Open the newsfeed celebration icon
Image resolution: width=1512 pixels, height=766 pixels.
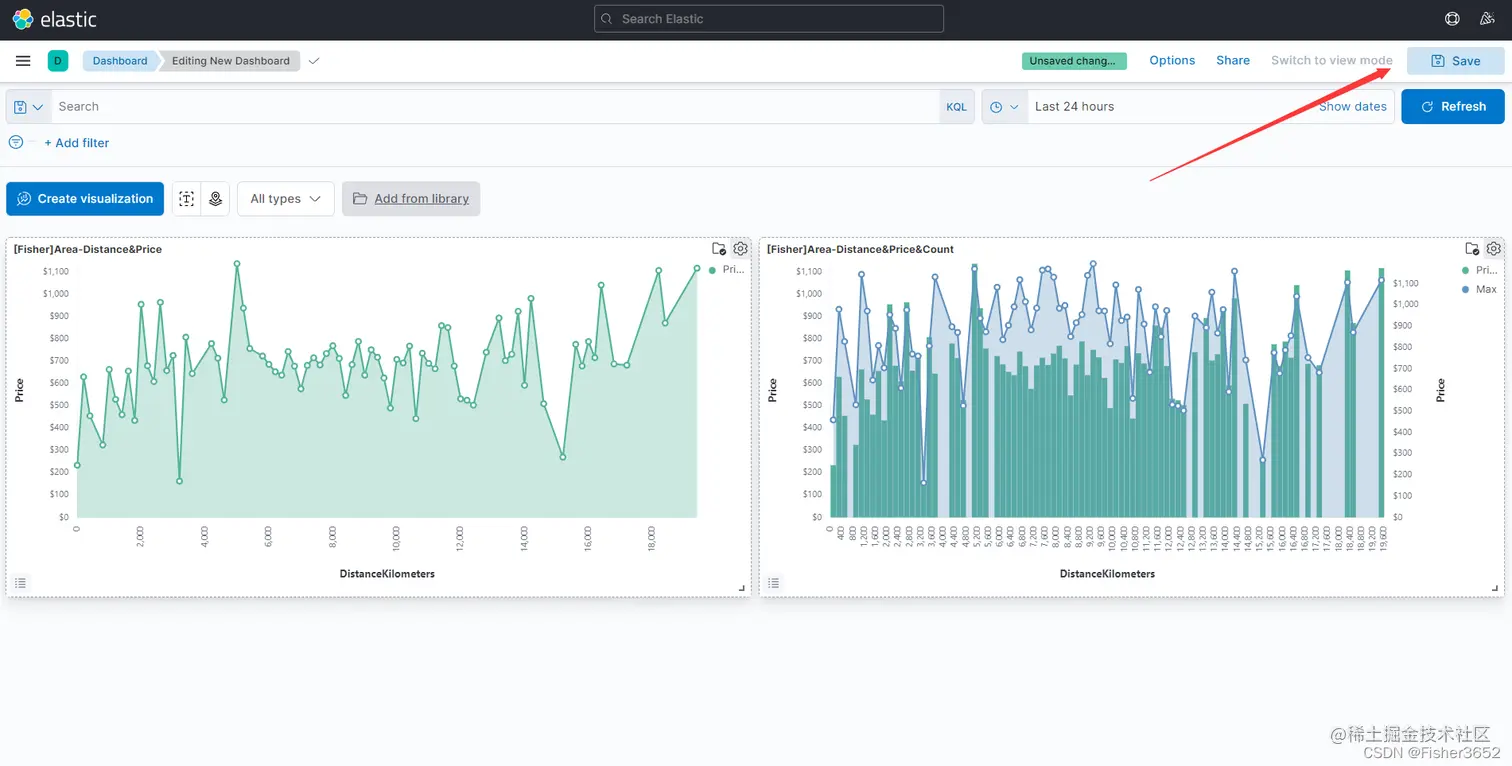[x=1488, y=19]
